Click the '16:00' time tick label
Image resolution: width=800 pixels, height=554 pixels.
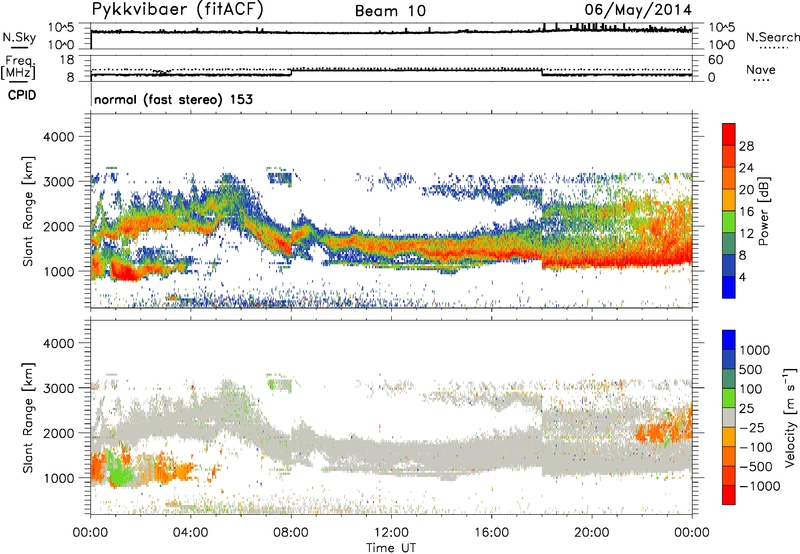[491, 533]
